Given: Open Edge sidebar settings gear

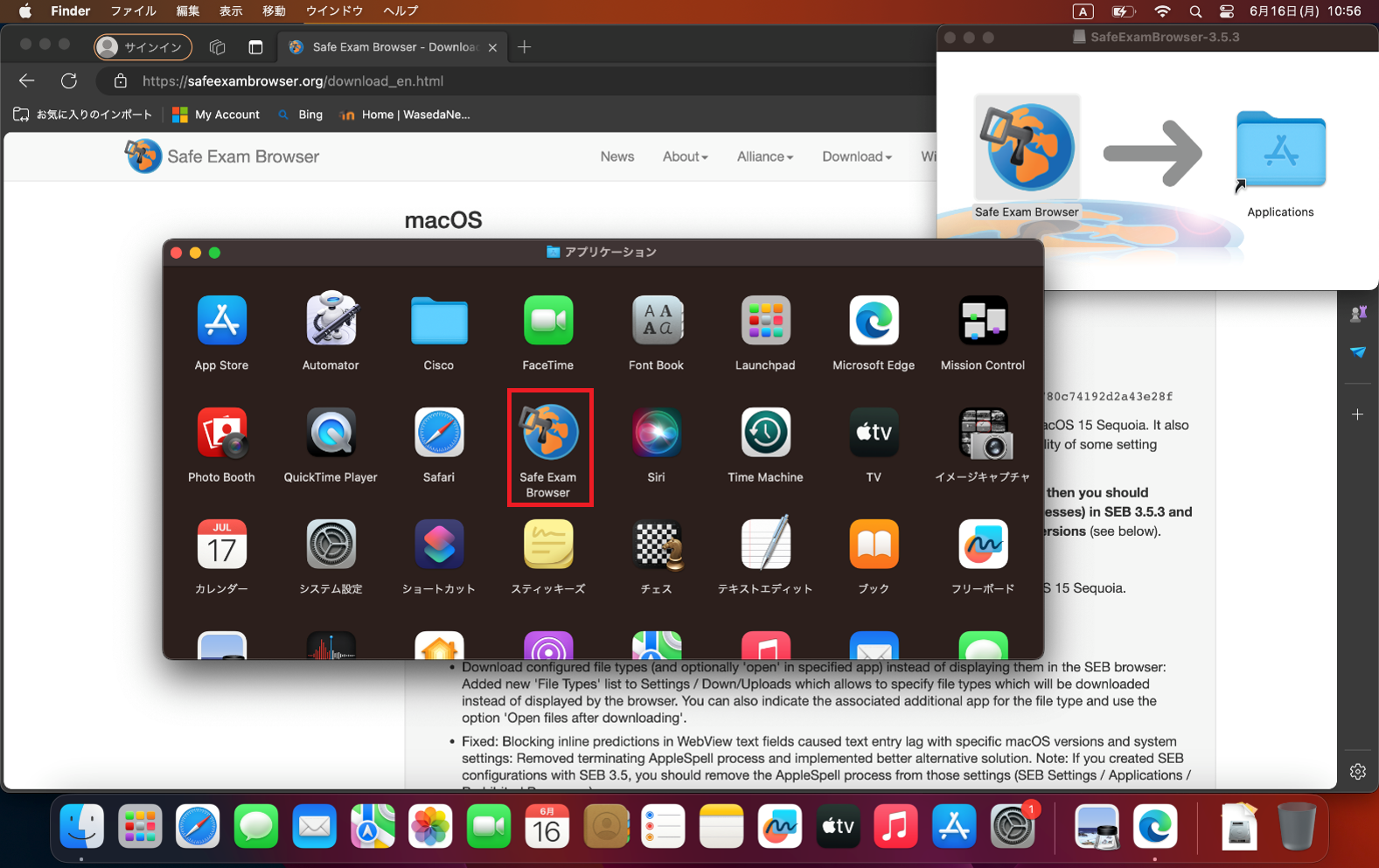Looking at the screenshot, I should (x=1358, y=772).
